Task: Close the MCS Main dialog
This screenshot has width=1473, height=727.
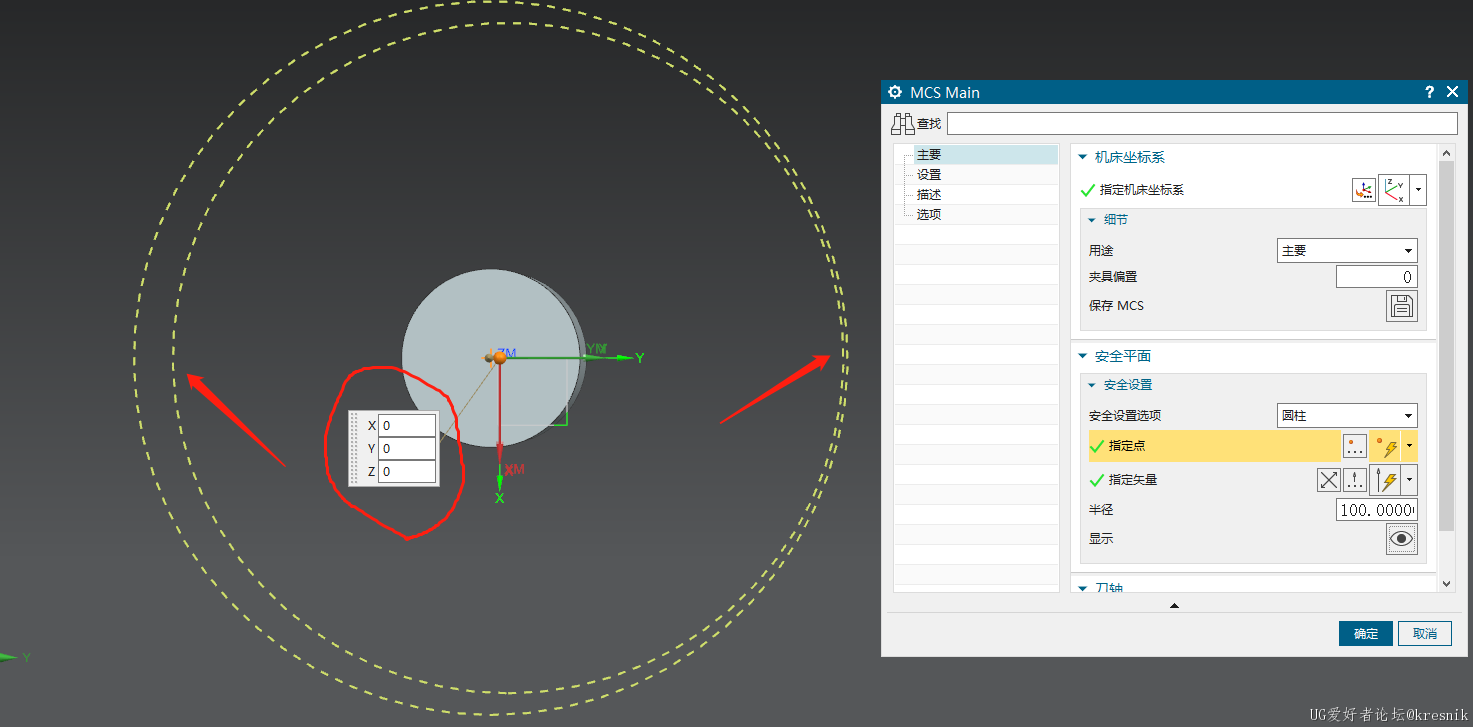Action: (1453, 92)
